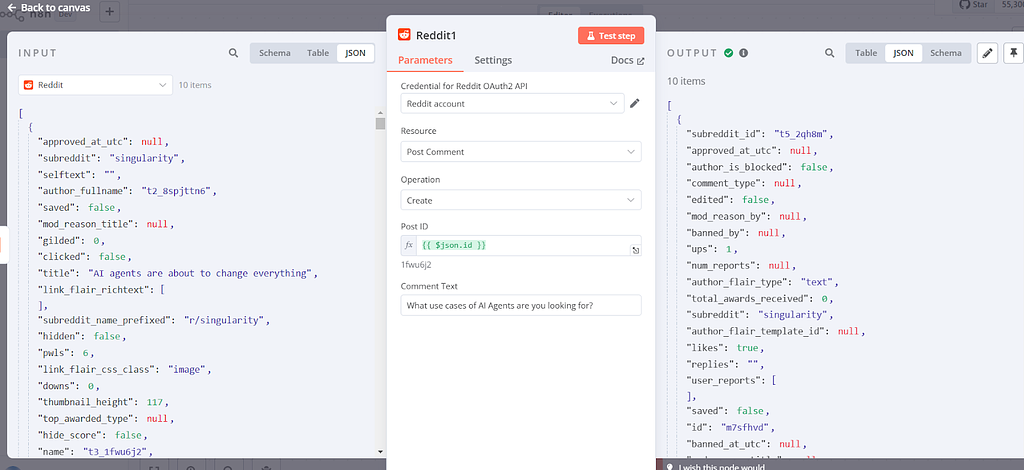Click the Test step button
Viewport: 1024px width, 470px height.
point(611,35)
